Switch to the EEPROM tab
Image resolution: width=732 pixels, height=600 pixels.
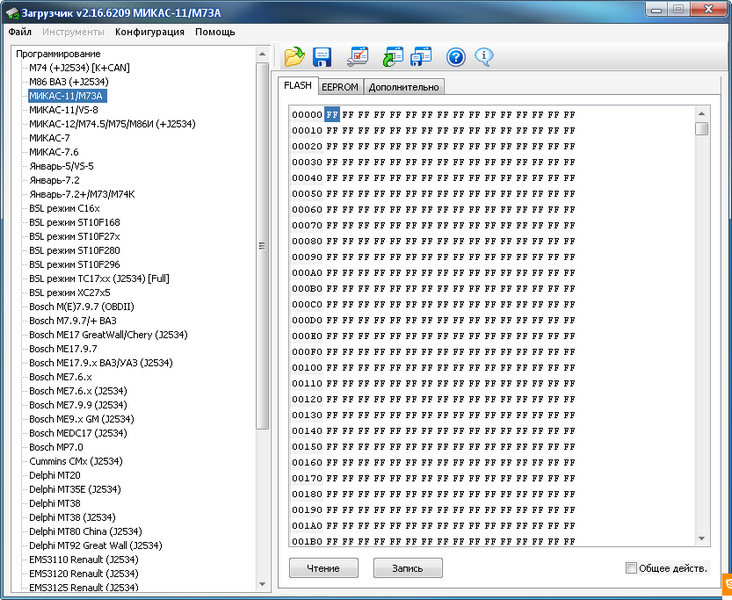(341, 87)
